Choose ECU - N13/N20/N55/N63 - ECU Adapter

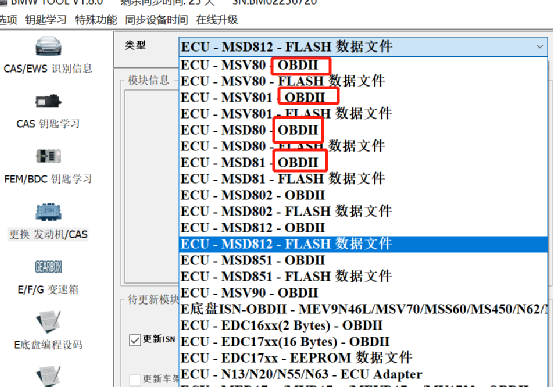coord(363,374)
